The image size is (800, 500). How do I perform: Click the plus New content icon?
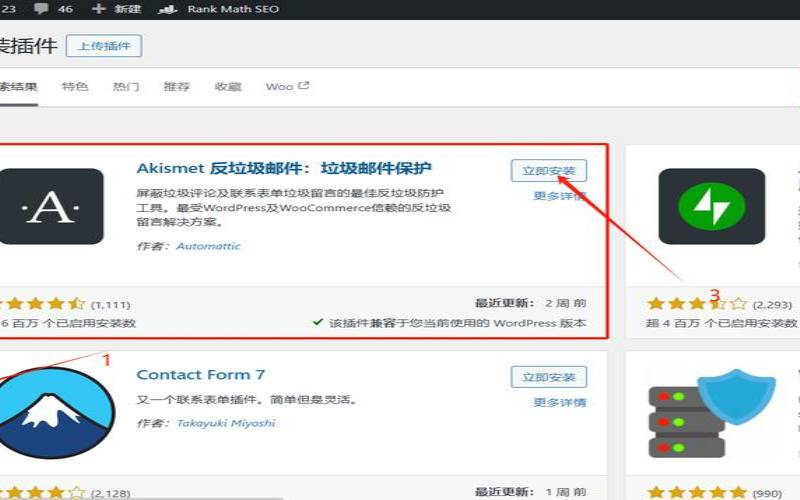click(x=98, y=9)
